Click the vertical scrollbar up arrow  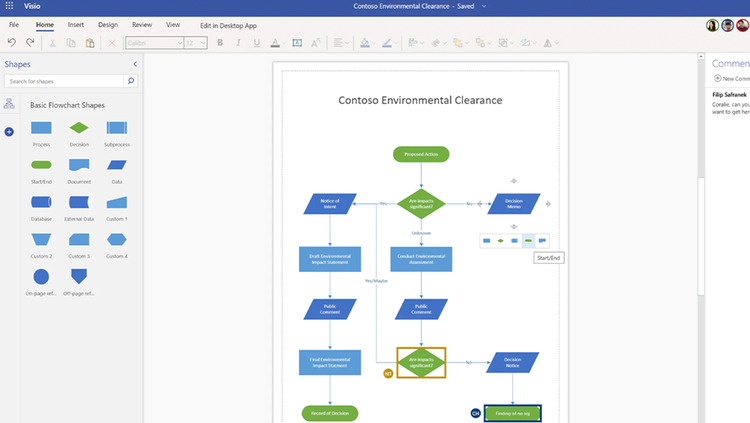(x=701, y=56)
